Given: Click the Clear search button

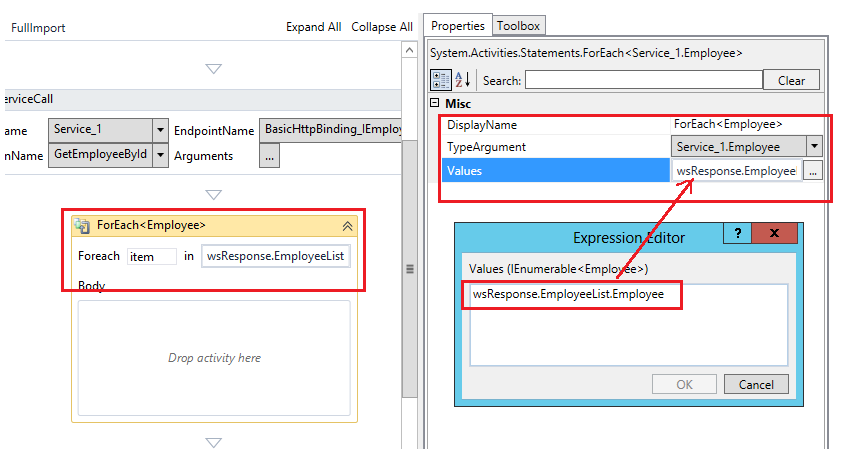Looking at the screenshot, I should [x=791, y=80].
